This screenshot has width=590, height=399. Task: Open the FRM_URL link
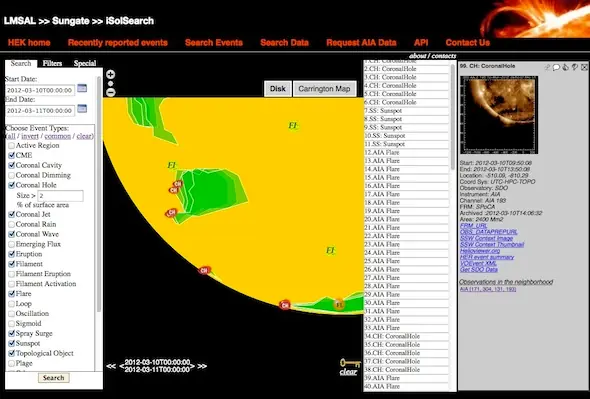point(473,225)
